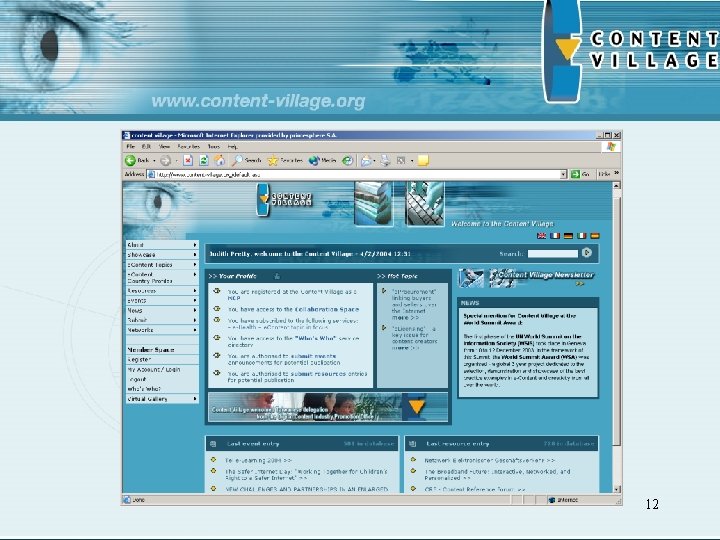This screenshot has height=540, width=720.
Task: Print the page with the printer icon
Action: pyautogui.click(x=385, y=160)
